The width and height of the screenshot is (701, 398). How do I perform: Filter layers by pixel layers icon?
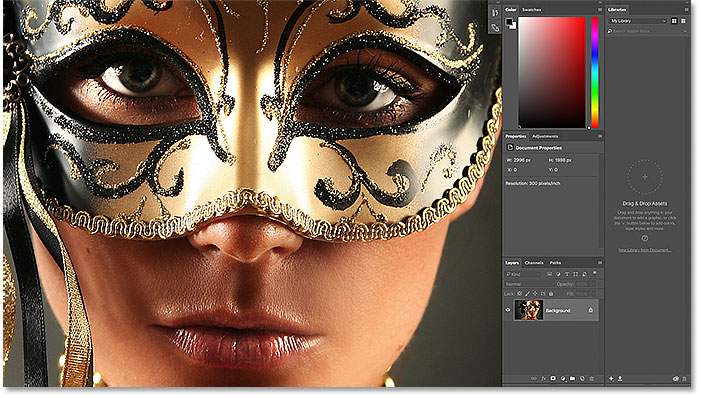click(x=549, y=274)
